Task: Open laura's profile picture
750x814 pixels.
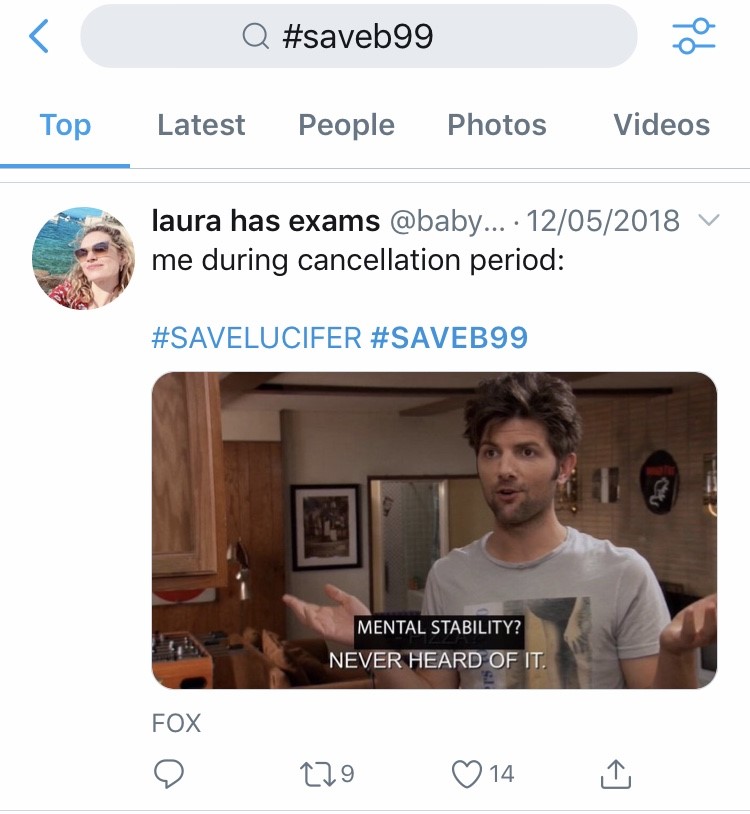Action: pos(84,259)
